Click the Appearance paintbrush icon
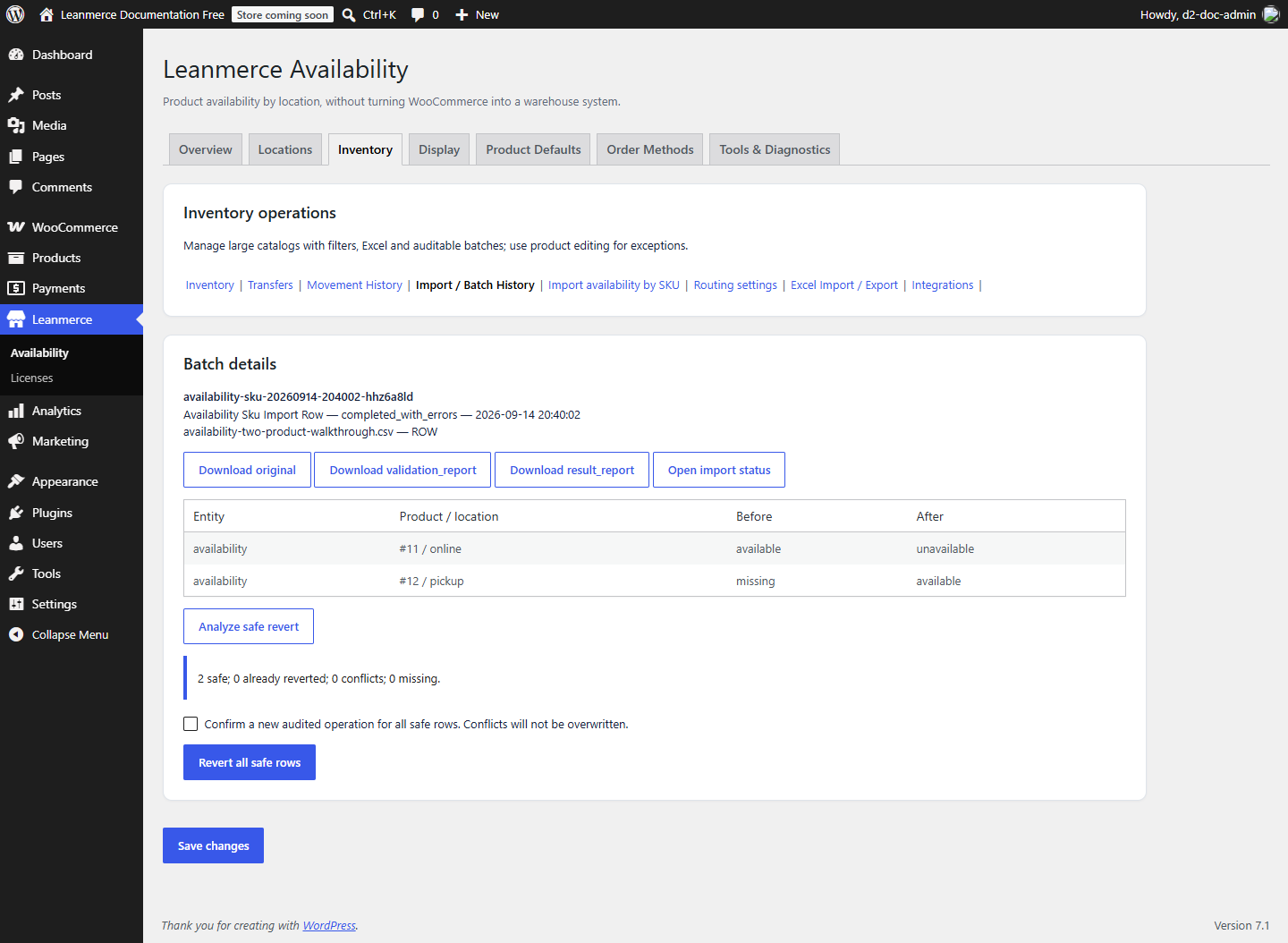 point(16,481)
